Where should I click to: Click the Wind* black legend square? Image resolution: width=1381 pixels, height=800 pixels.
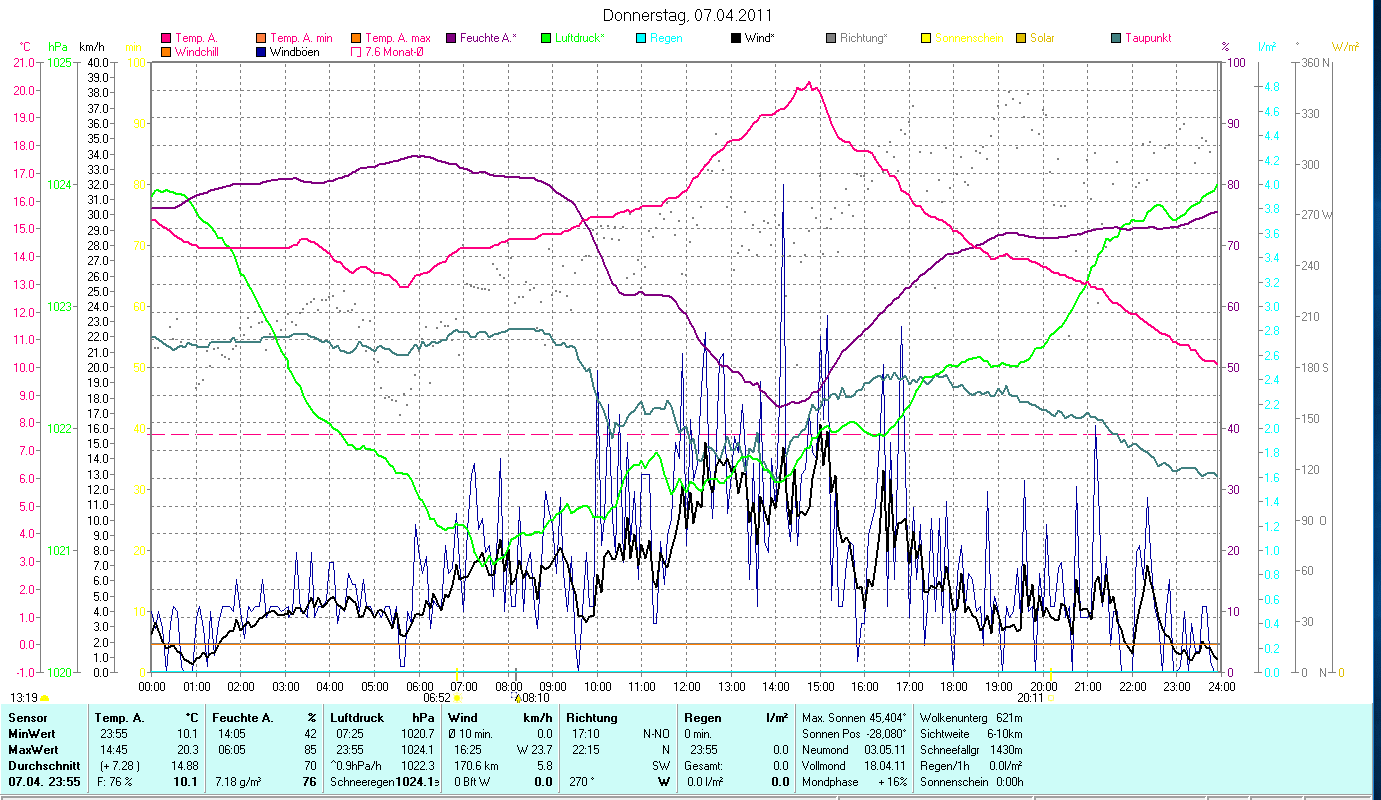736,38
